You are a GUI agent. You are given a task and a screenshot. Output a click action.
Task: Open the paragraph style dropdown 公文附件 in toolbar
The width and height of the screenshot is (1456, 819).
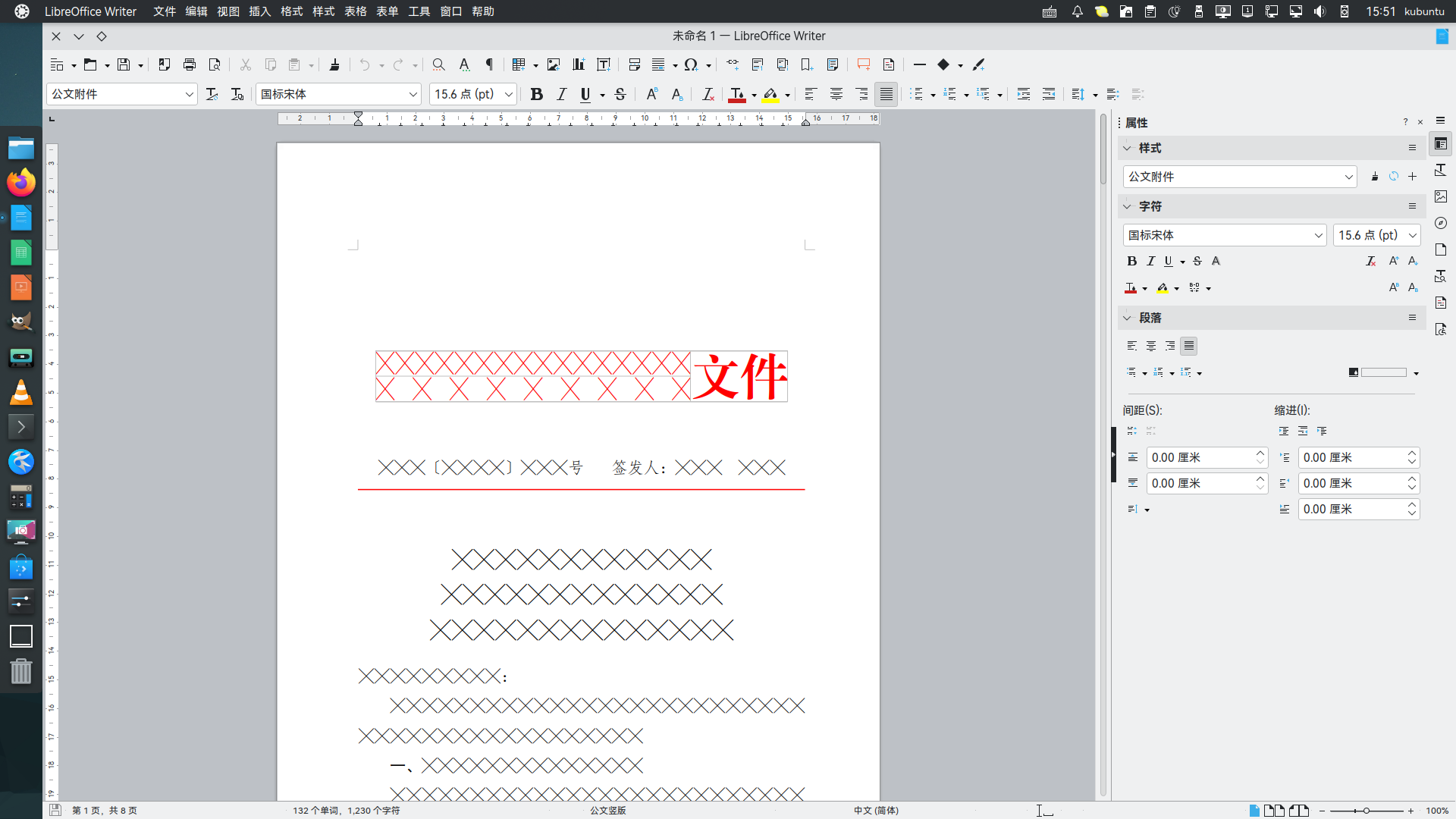point(189,94)
